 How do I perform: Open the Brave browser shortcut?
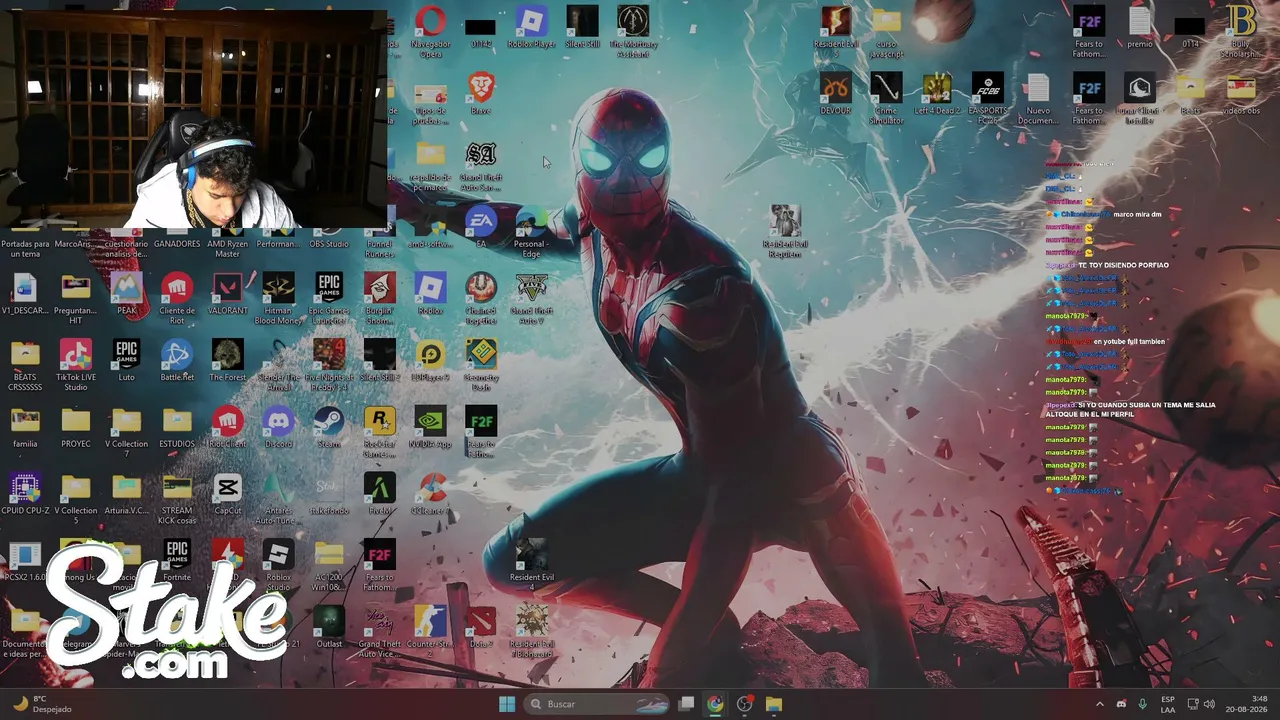pos(481,95)
